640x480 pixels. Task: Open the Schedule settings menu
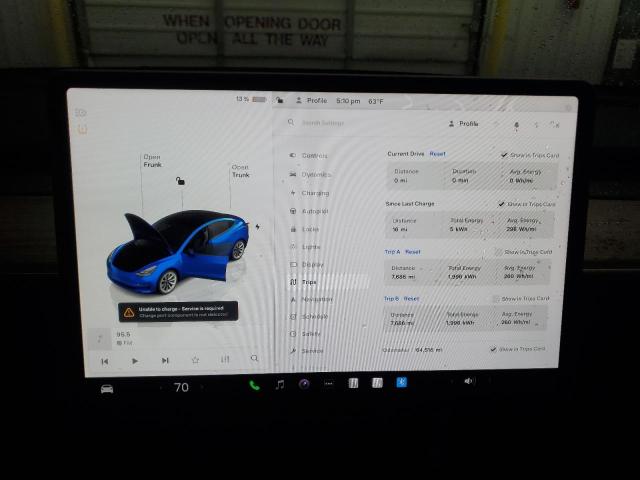pos(309,316)
